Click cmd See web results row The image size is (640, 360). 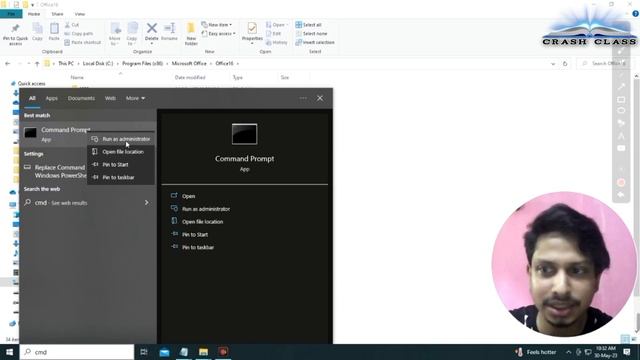(82, 202)
